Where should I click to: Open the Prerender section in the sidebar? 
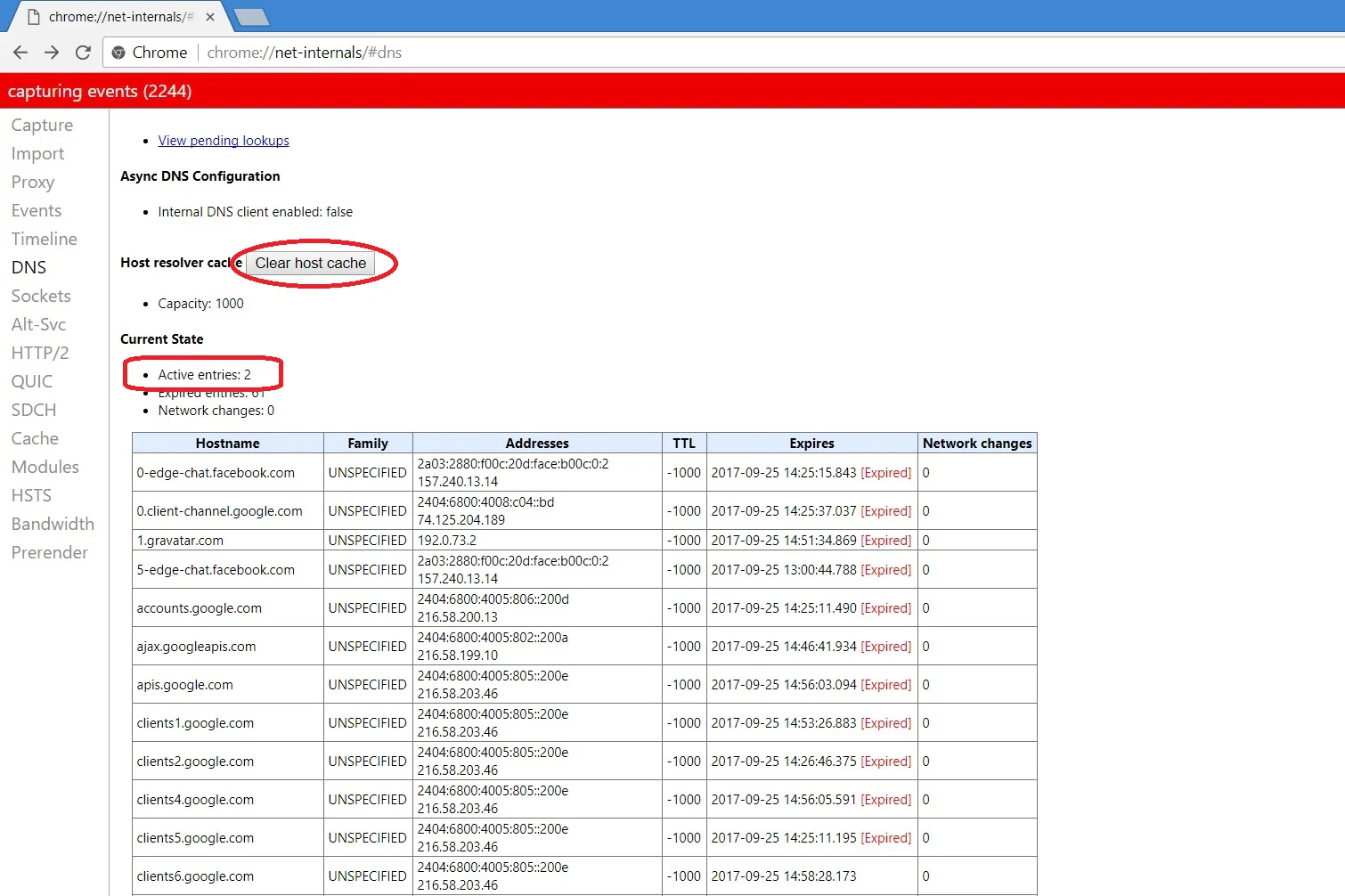[50, 552]
